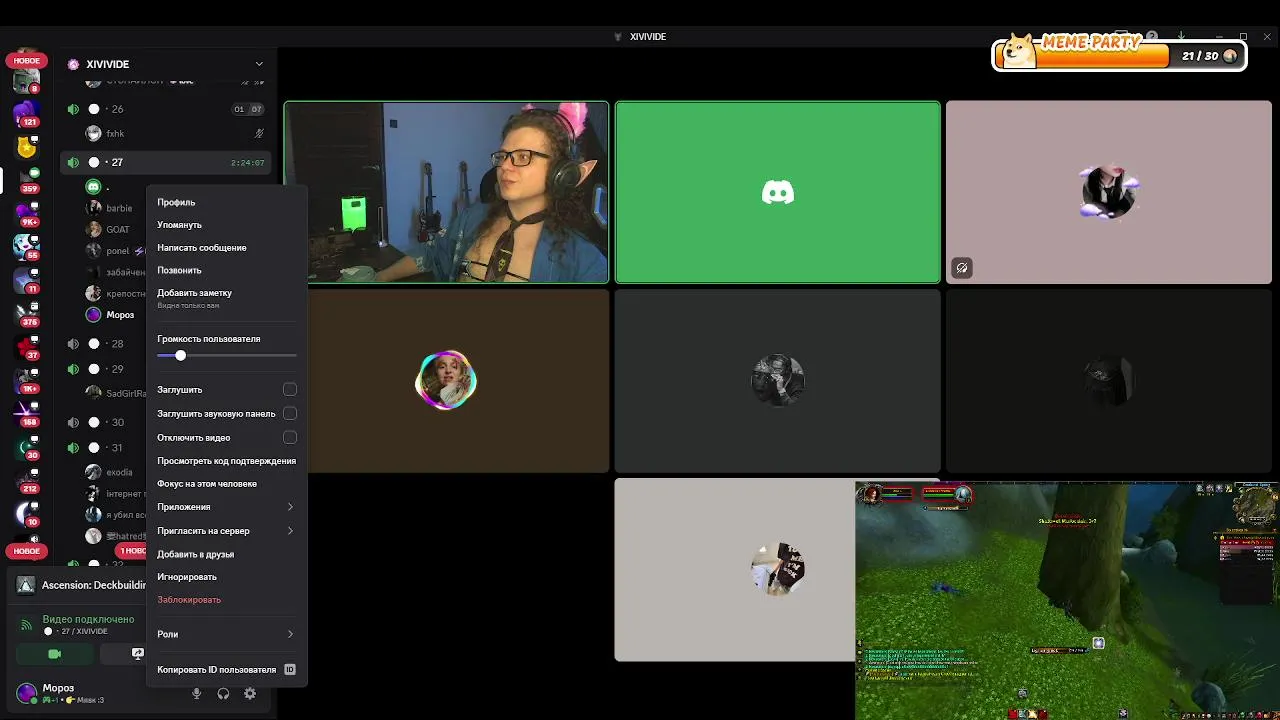Click the top НОВОЕ unread indicator
The height and width of the screenshot is (720, 1280).
(27, 61)
